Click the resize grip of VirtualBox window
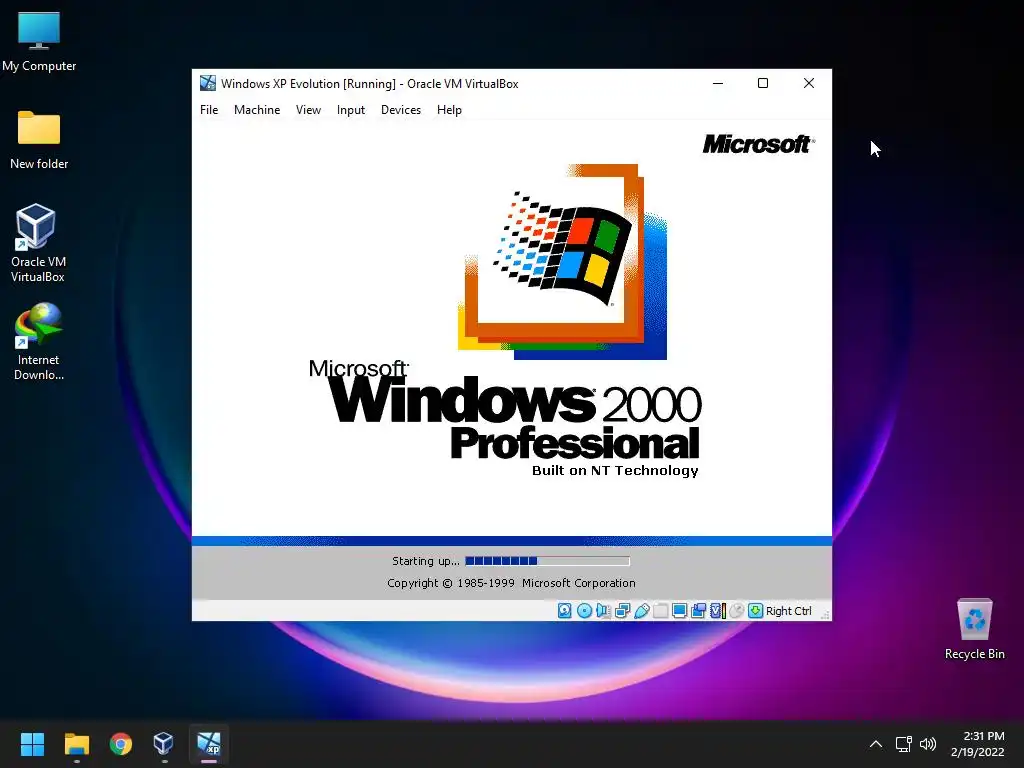1024x768 pixels. pyautogui.click(x=825, y=615)
